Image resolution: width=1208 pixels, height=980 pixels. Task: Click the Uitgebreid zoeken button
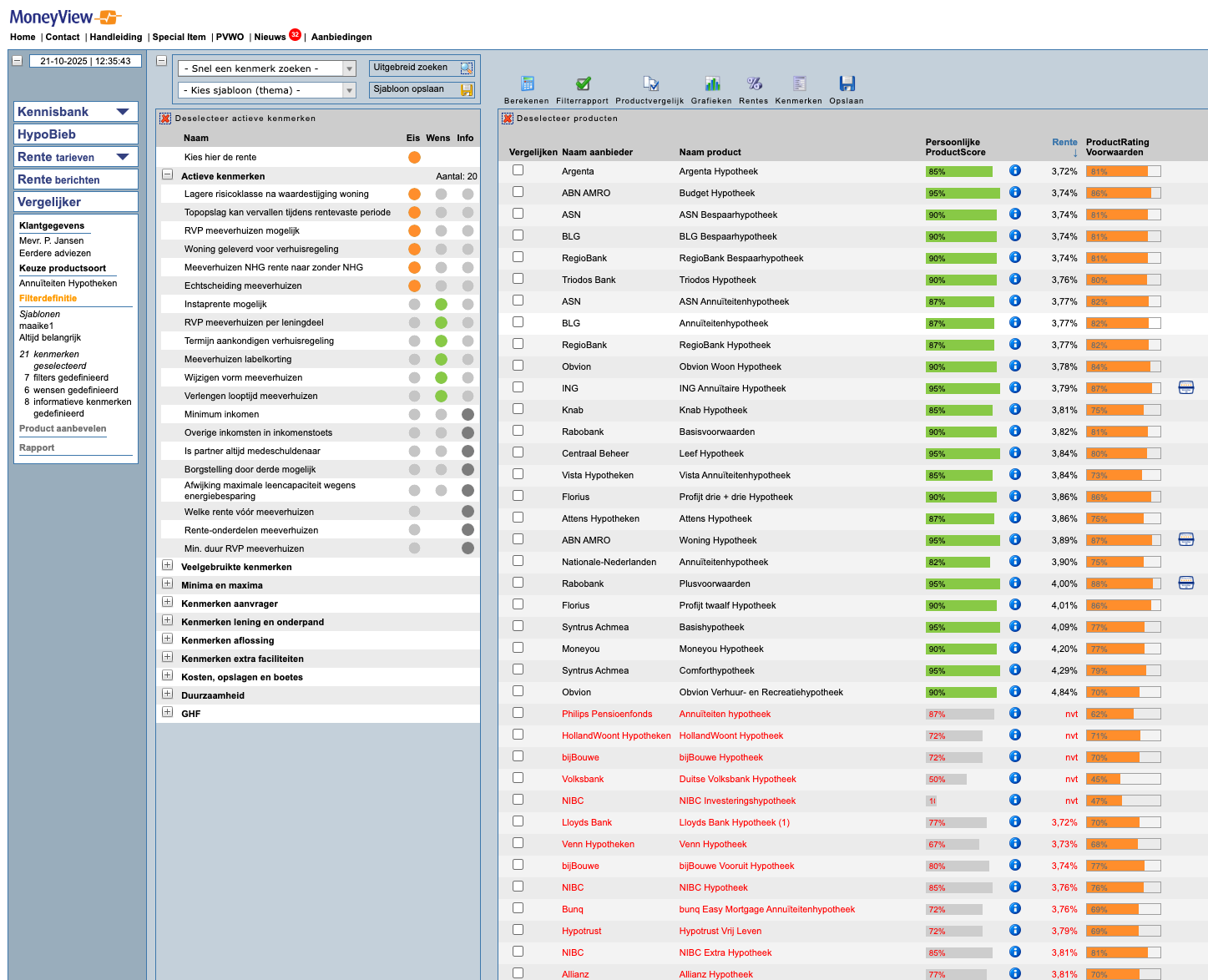[422, 68]
